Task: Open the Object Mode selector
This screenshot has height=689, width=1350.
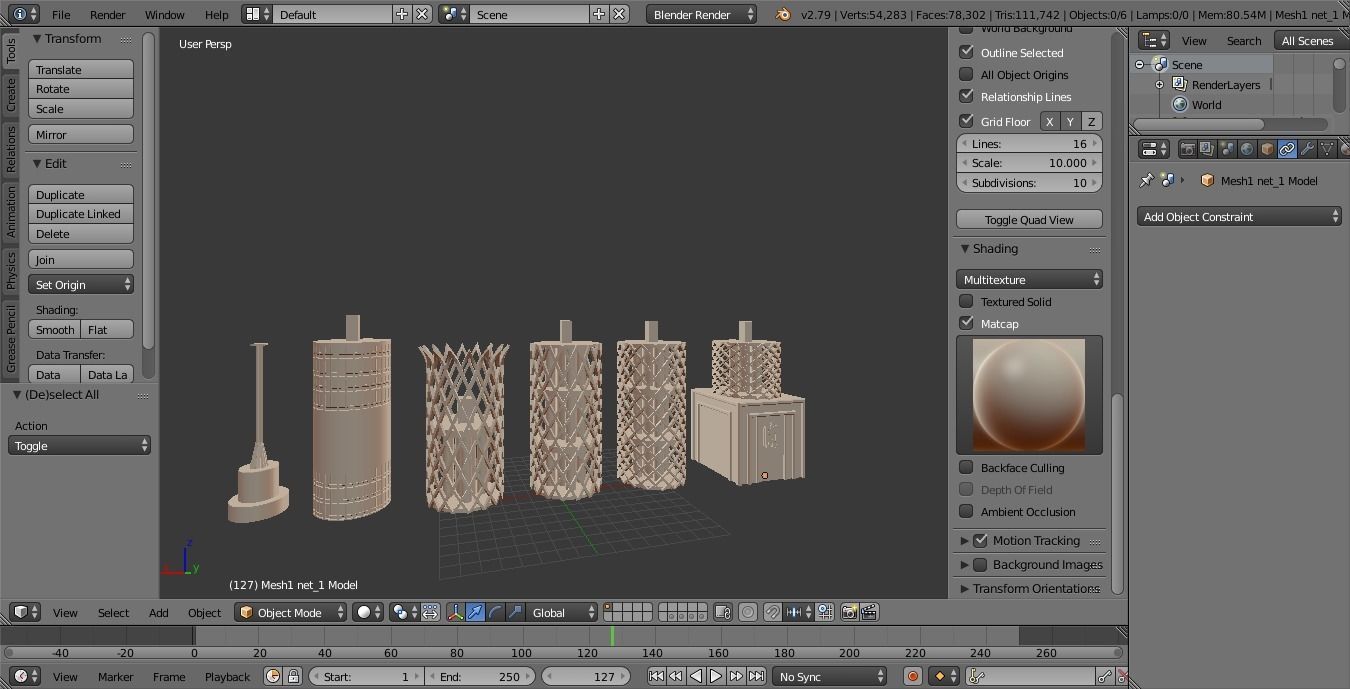Action: [x=290, y=612]
